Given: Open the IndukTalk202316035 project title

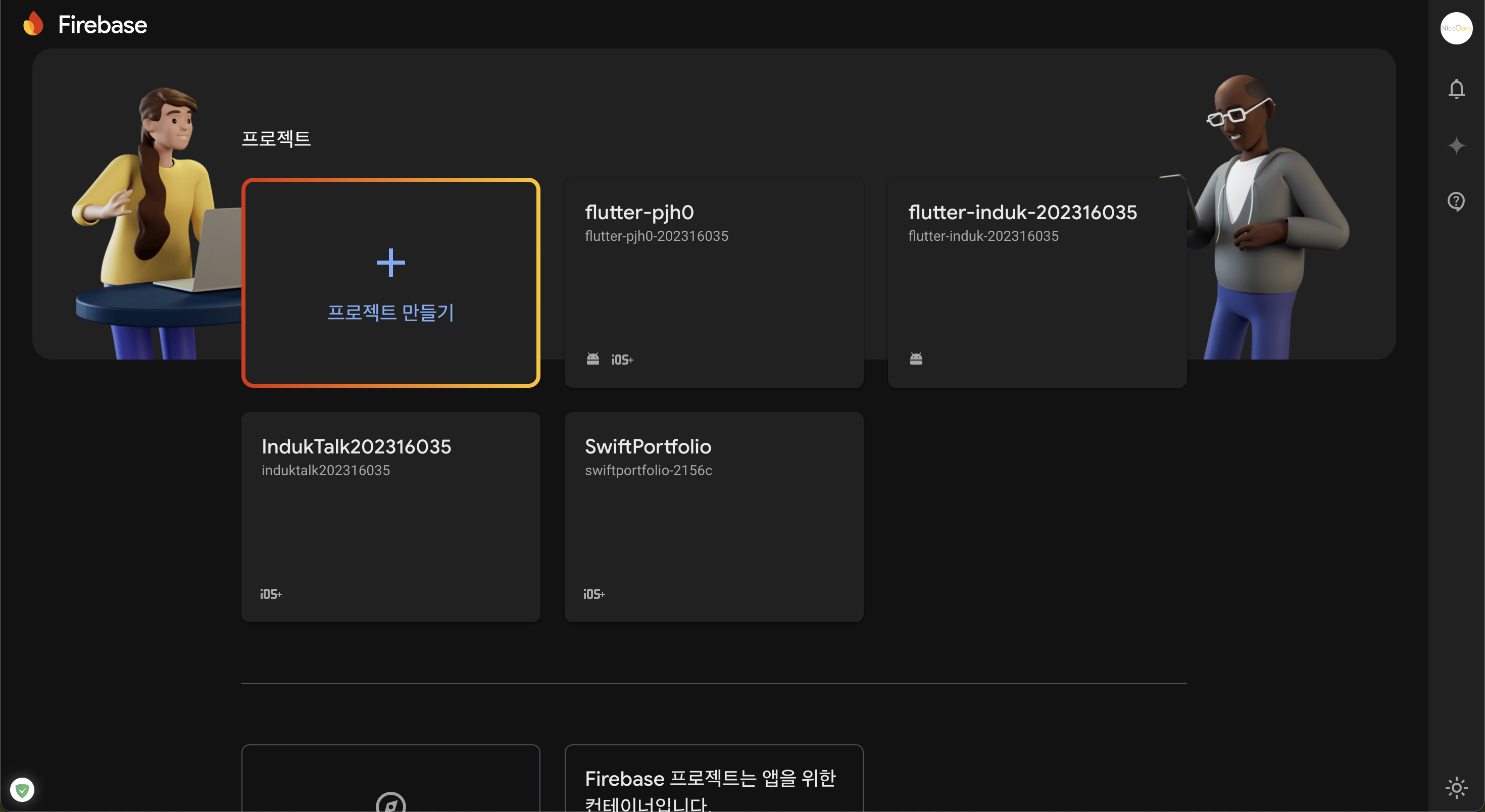Looking at the screenshot, I should (x=356, y=446).
